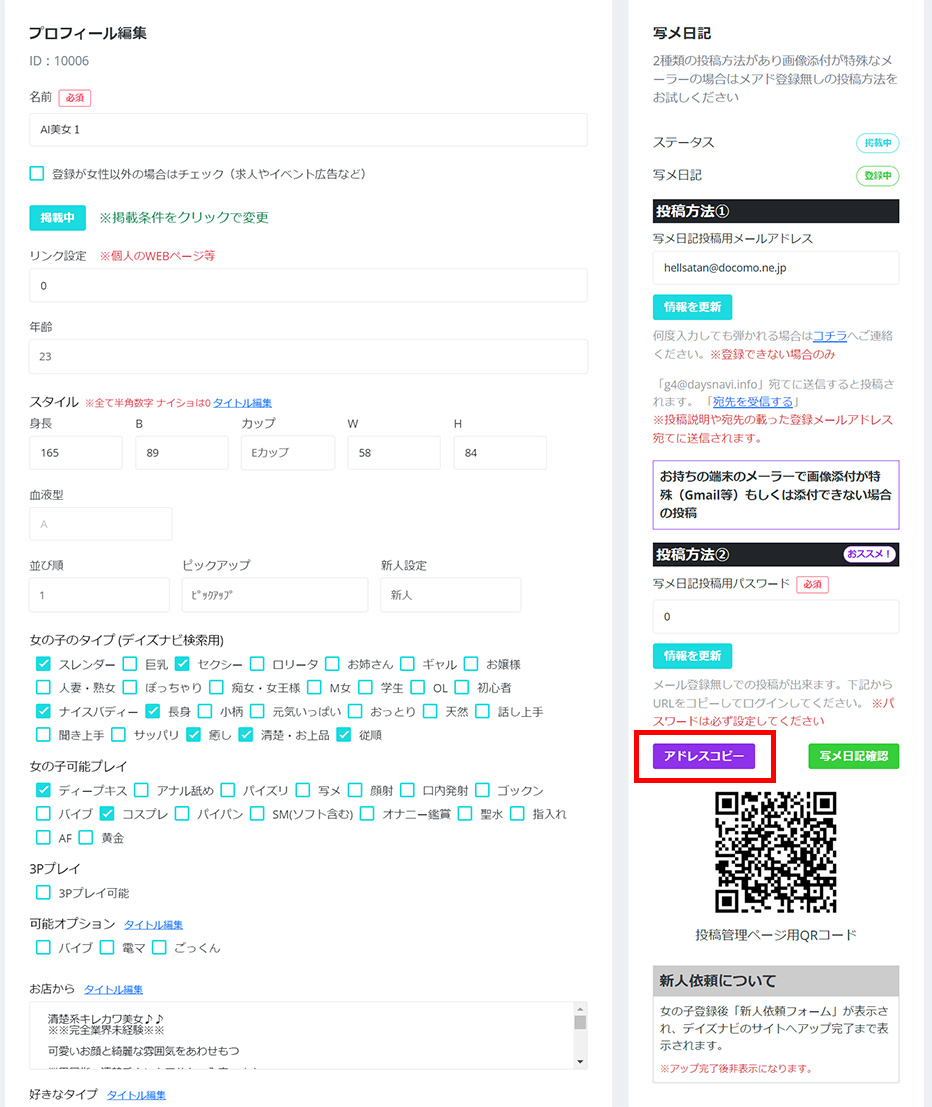Open the ピックアップ dropdown

pyautogui.click(x=274, y=594)
